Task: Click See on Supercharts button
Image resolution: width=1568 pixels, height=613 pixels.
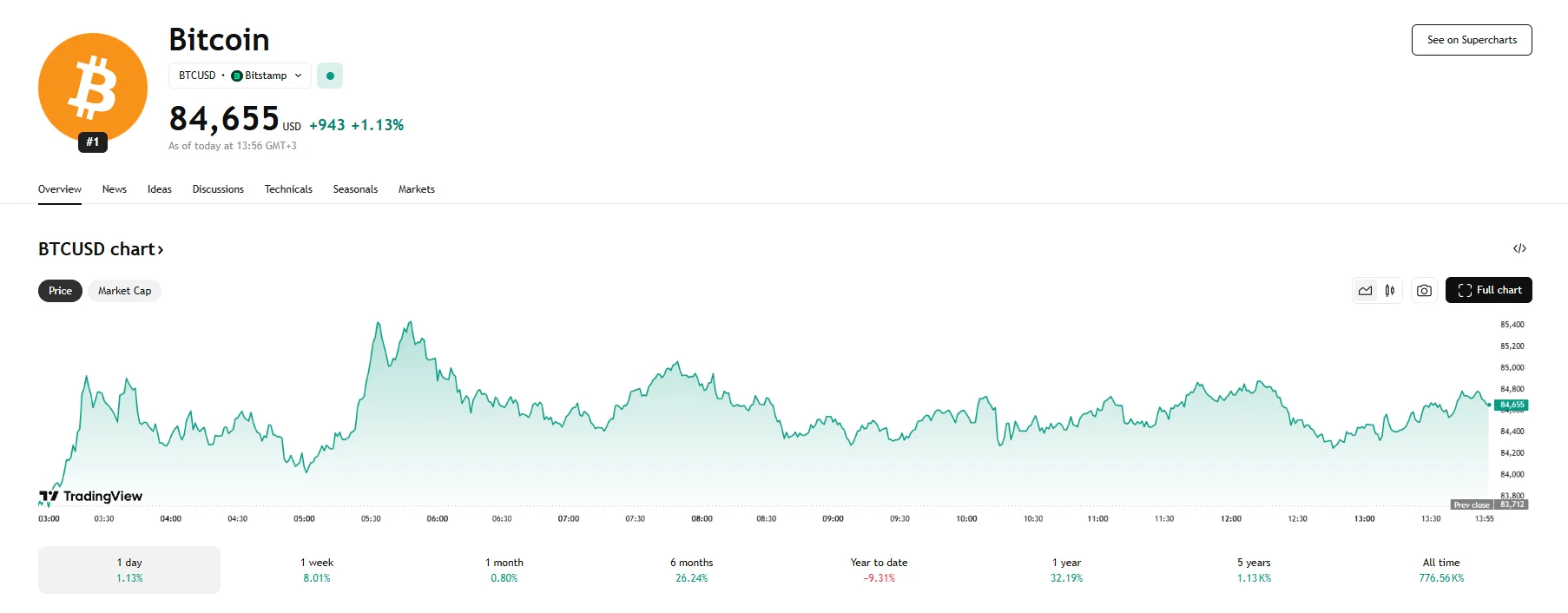Action: [x=1472, y=40]
